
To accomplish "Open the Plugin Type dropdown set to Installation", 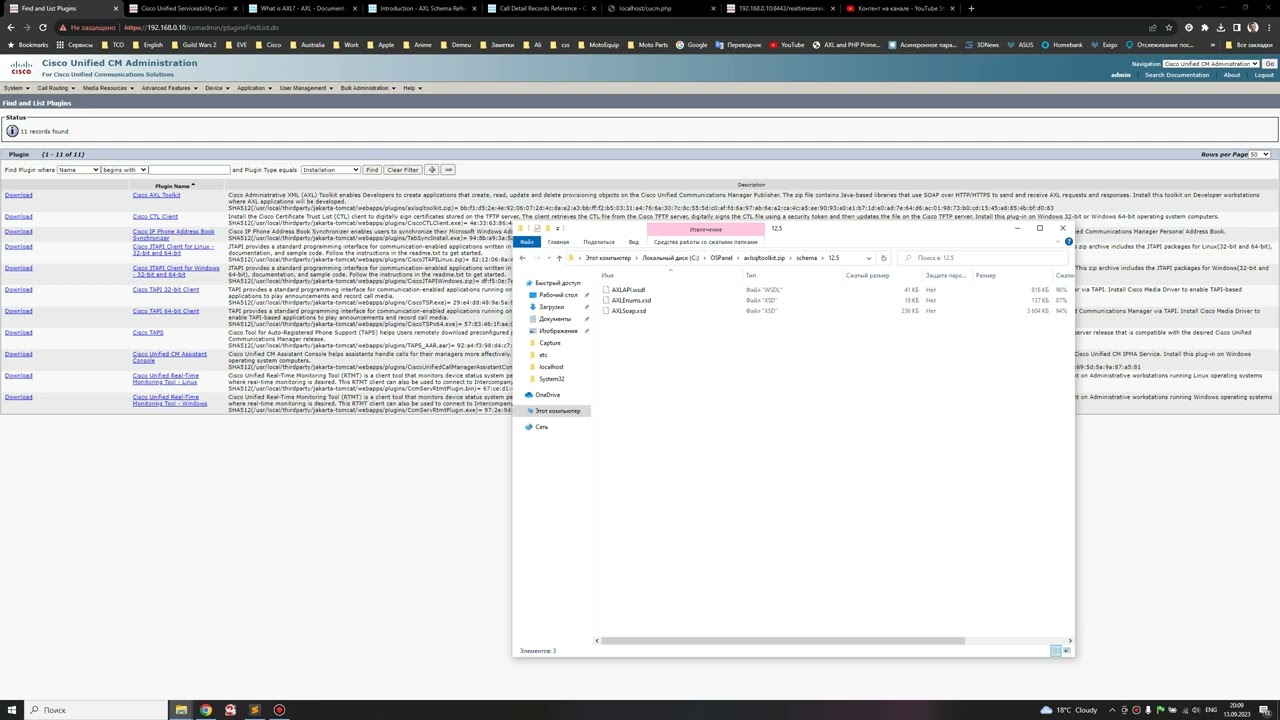I will point(330,170).
